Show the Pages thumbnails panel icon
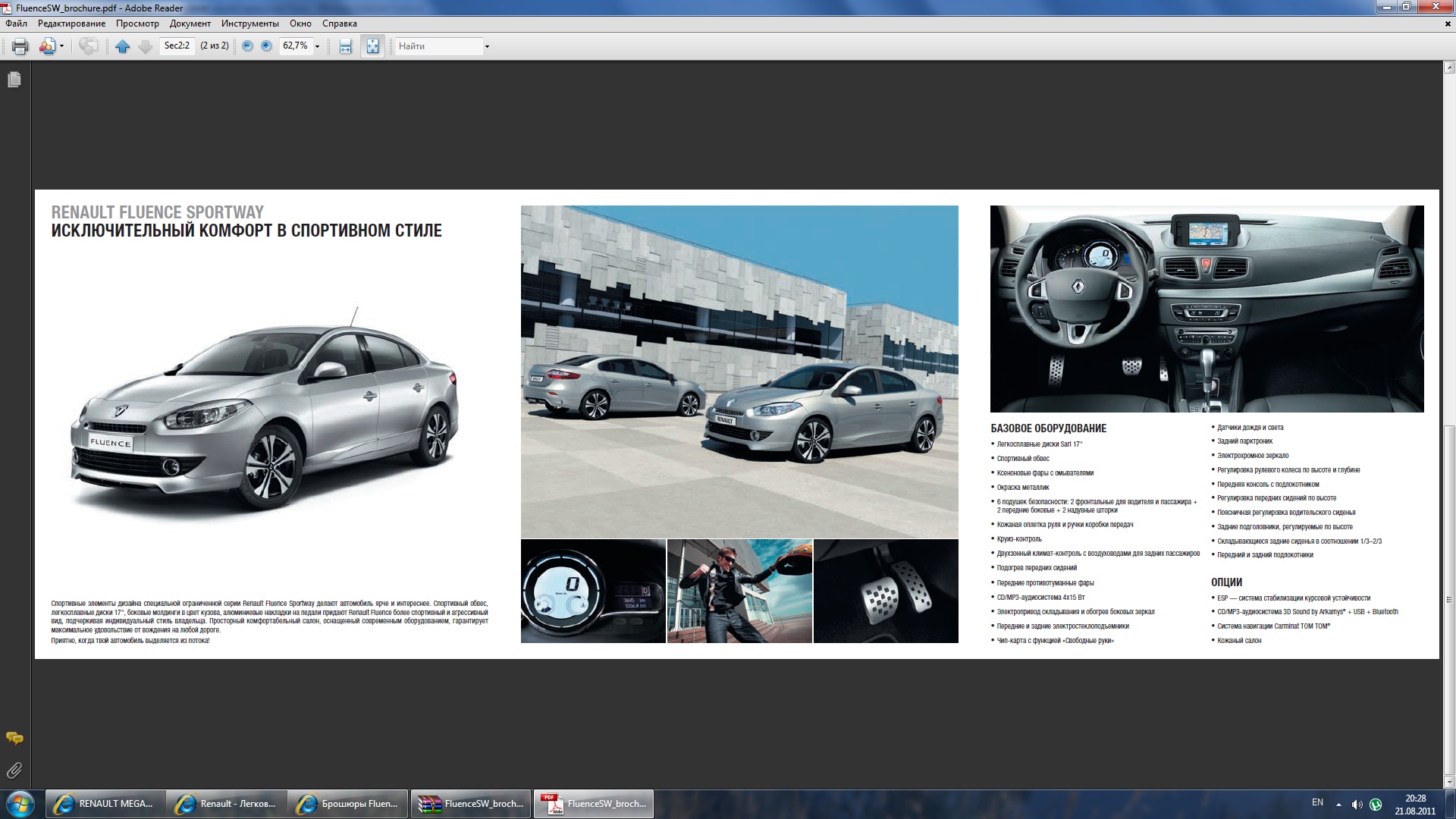1456x819 pixels. [x=14, y=80]
